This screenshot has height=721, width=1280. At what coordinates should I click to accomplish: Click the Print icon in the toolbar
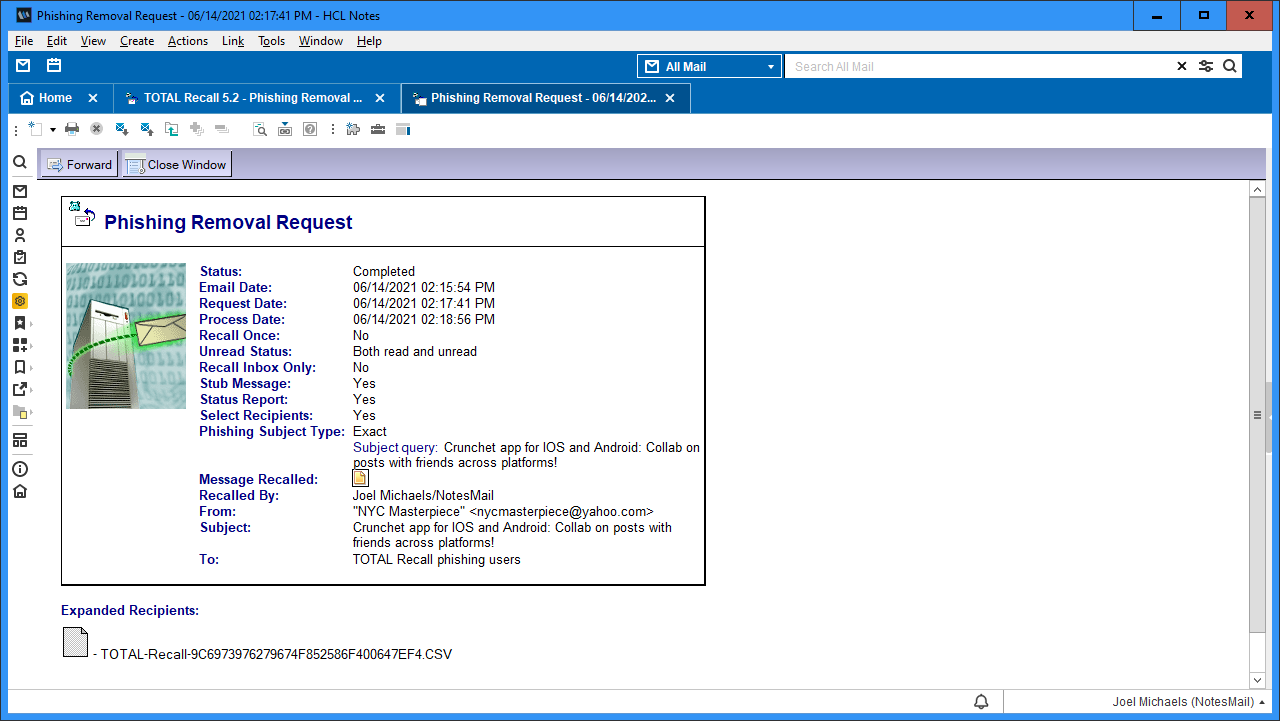point(72,129)
